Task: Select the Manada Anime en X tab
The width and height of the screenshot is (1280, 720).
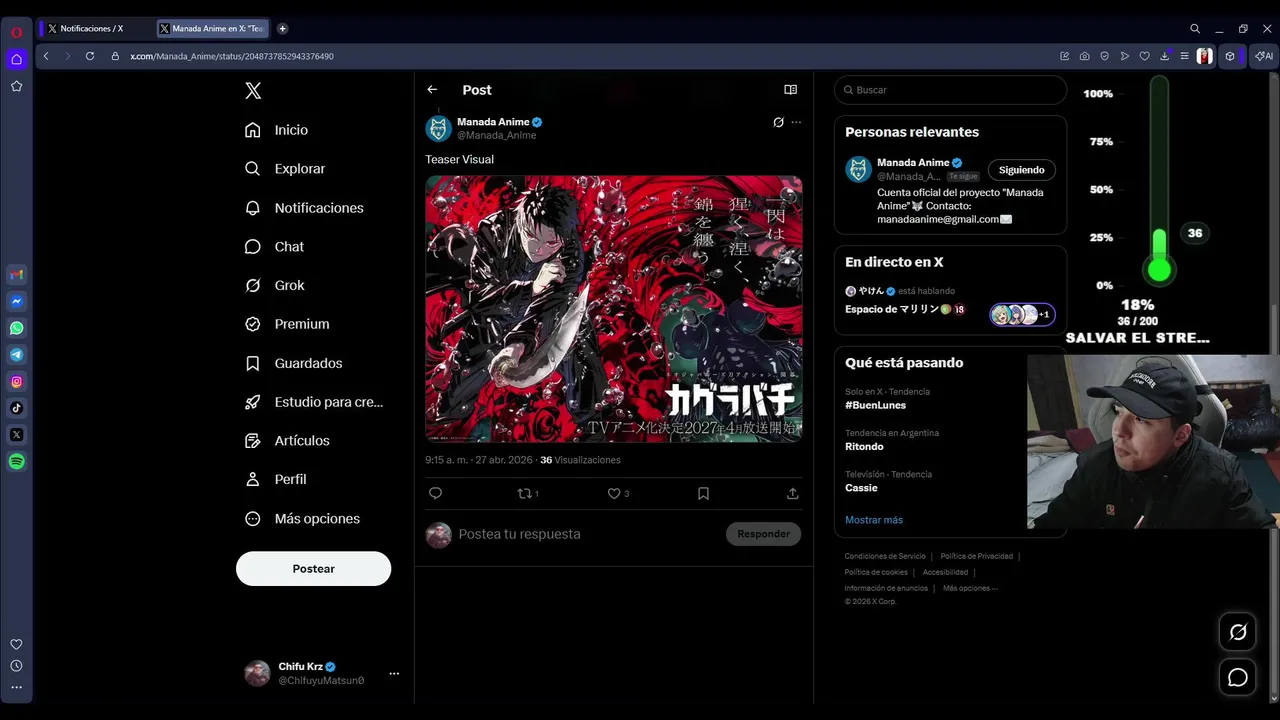Action: tap(213, 29)
